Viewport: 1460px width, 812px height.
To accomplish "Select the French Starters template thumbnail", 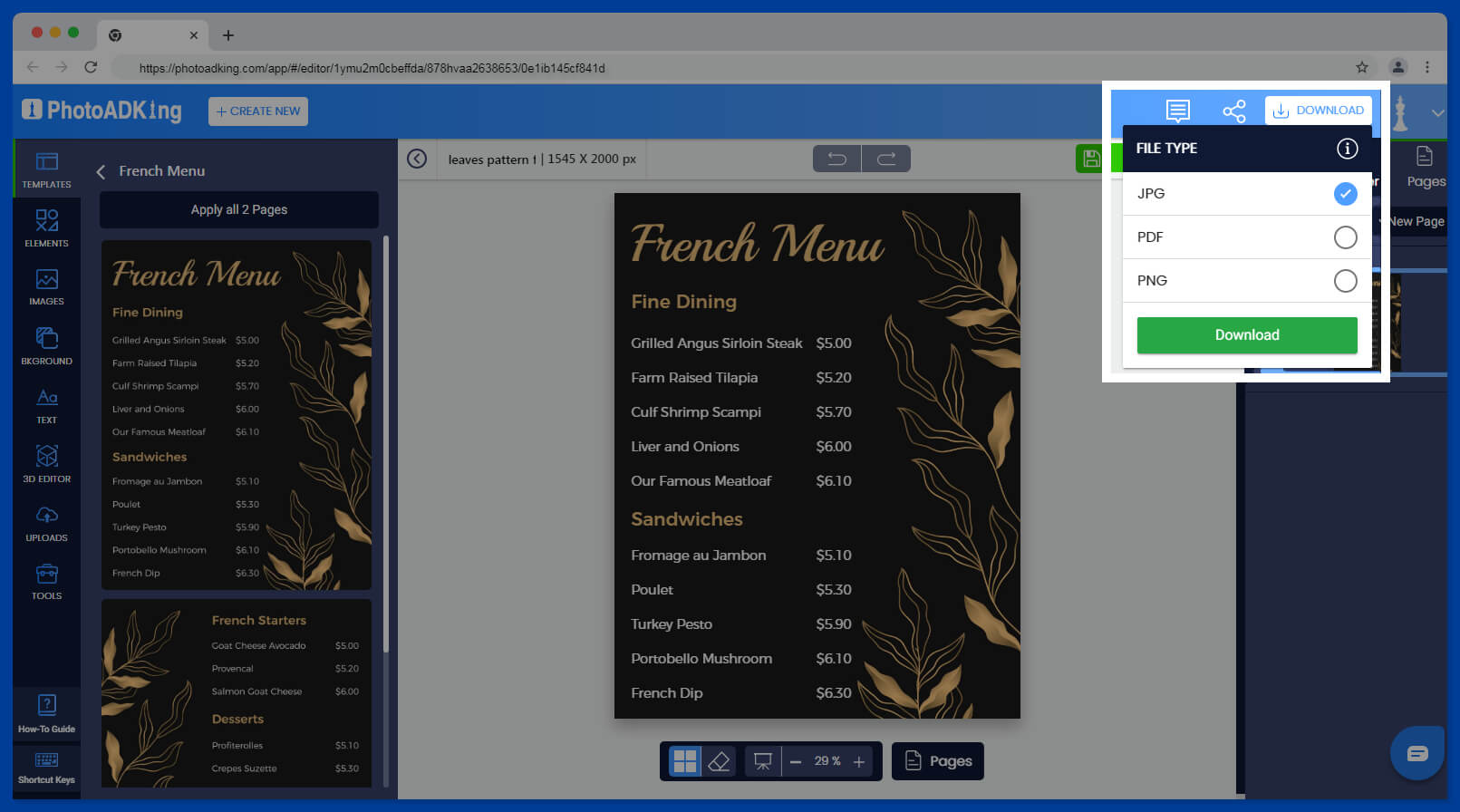I will (237, 693).
